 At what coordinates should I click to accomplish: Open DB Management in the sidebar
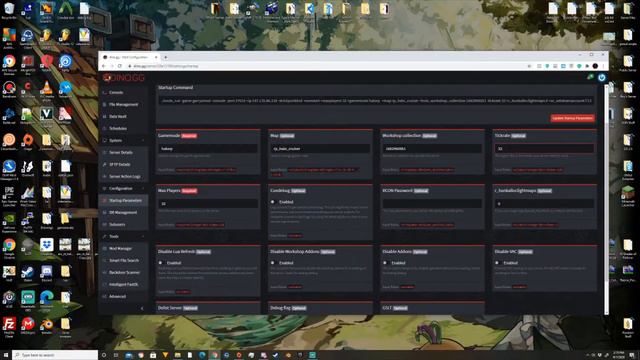click(x=123, y=213)
